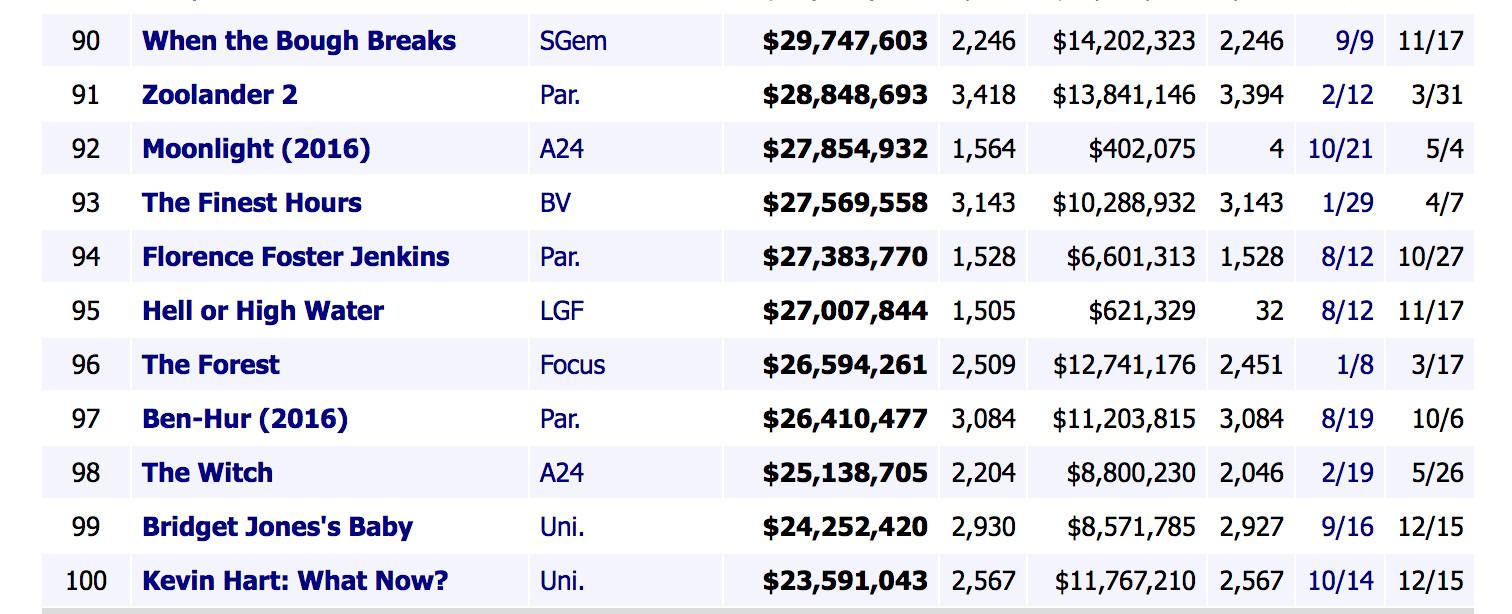Viewport: 1512px width, 614px height.
Task: Open the Moonlight (2016) movie page
Action: pyautogui.click(x=256, y=149)
